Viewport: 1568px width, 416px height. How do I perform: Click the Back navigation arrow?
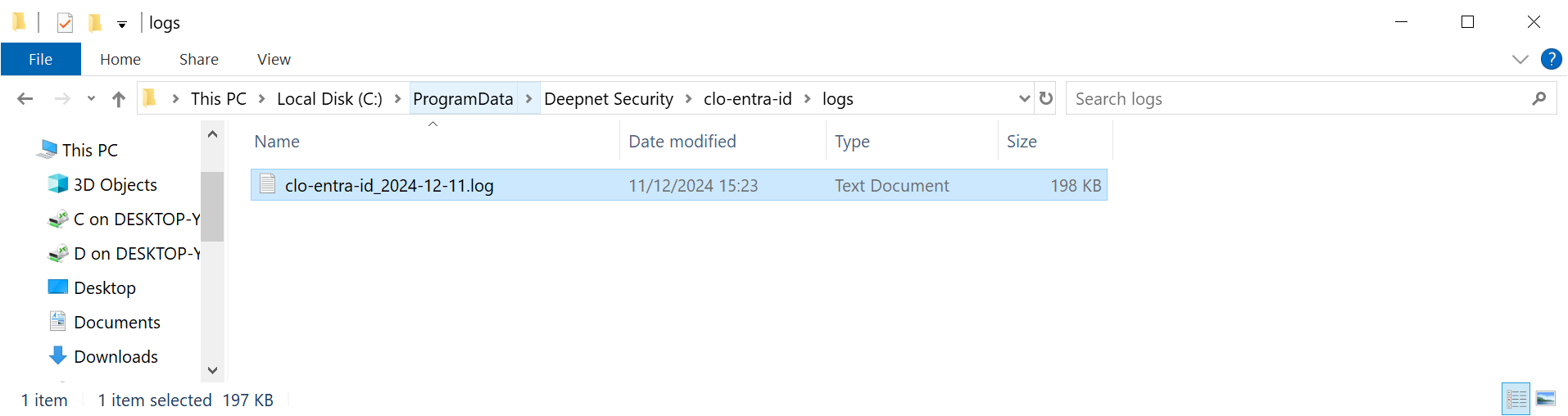click(x=25, y=99)
